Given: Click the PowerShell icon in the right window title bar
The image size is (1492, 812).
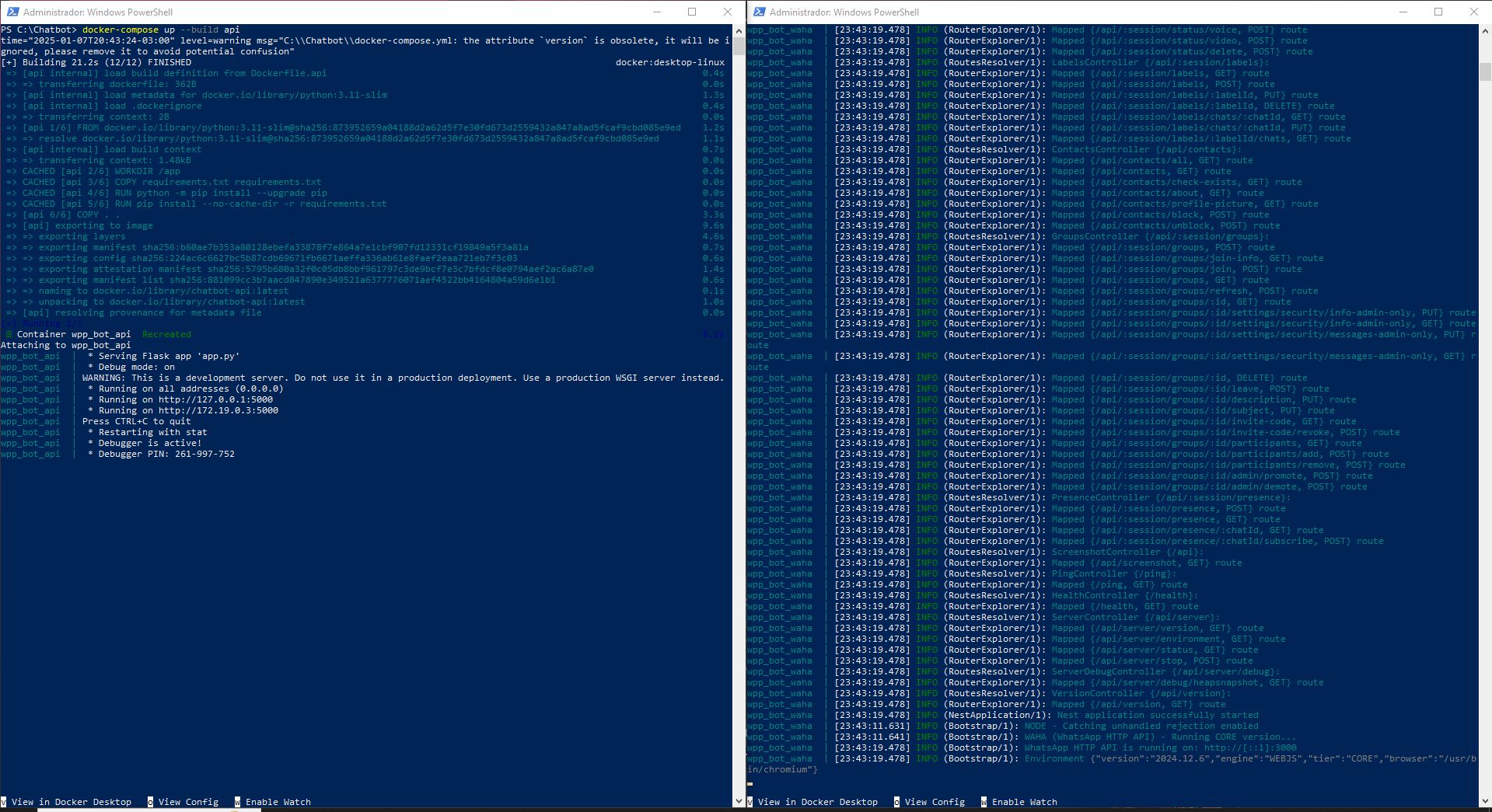Looking at the screenshot, I should click(x=758, y=12).
